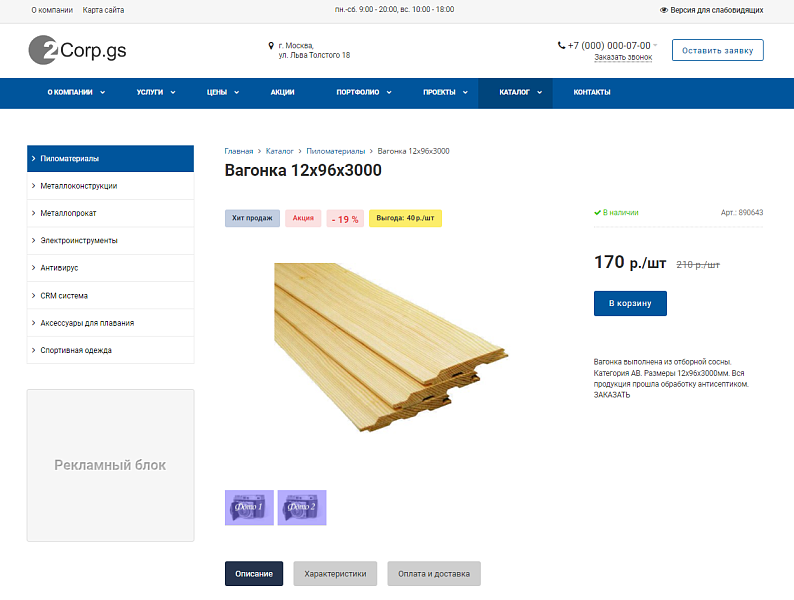Viewport: 794px width, 600px height.
Task: Open the Контакты menu item
Action: point(591,93)
